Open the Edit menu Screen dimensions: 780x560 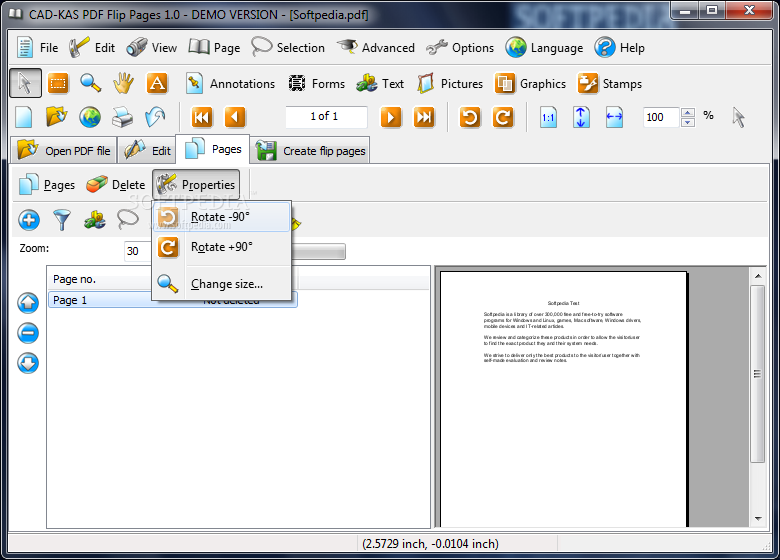click(93, 48)
